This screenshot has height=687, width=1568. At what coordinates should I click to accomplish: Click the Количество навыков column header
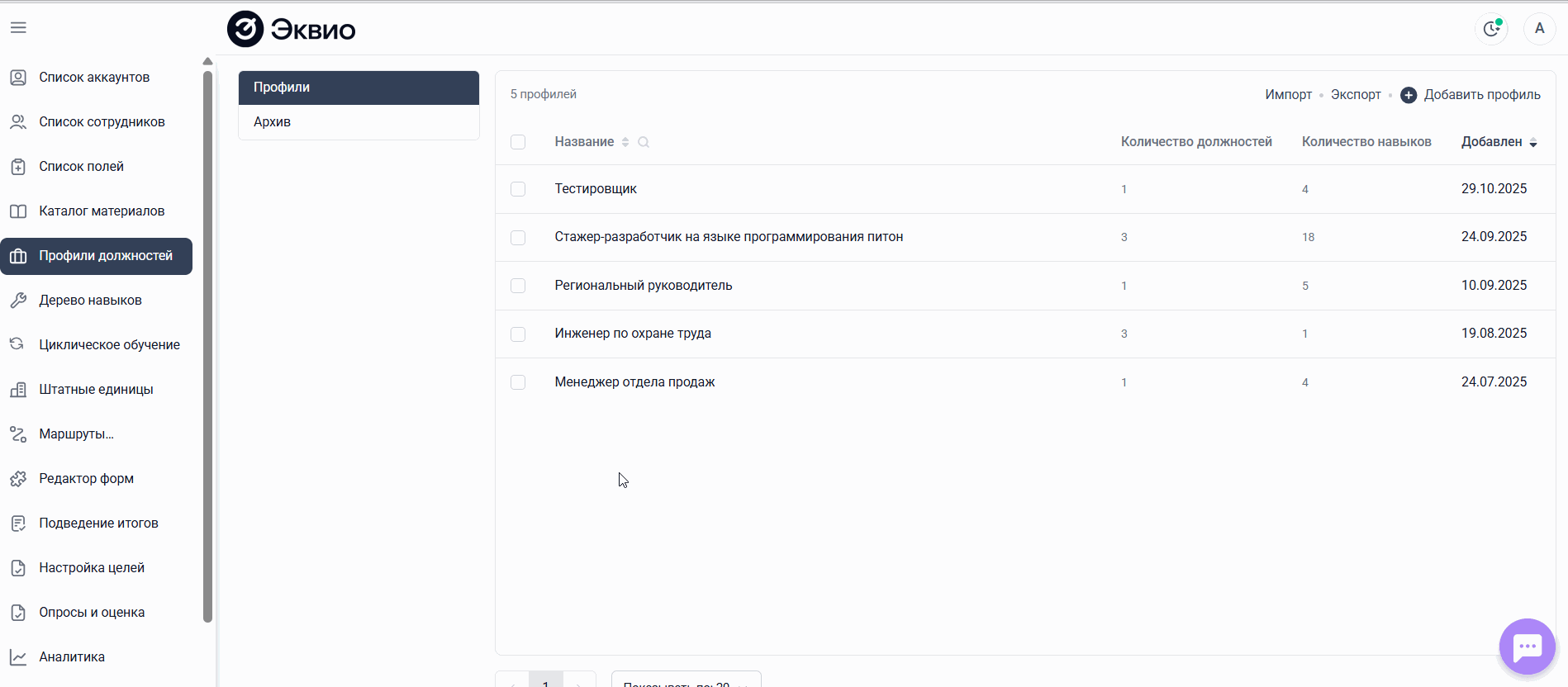click(x=1366, y=142)
